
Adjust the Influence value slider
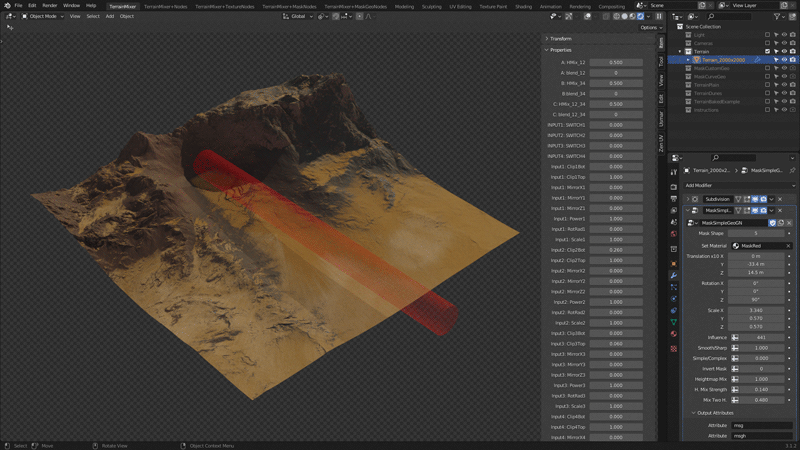761,337
